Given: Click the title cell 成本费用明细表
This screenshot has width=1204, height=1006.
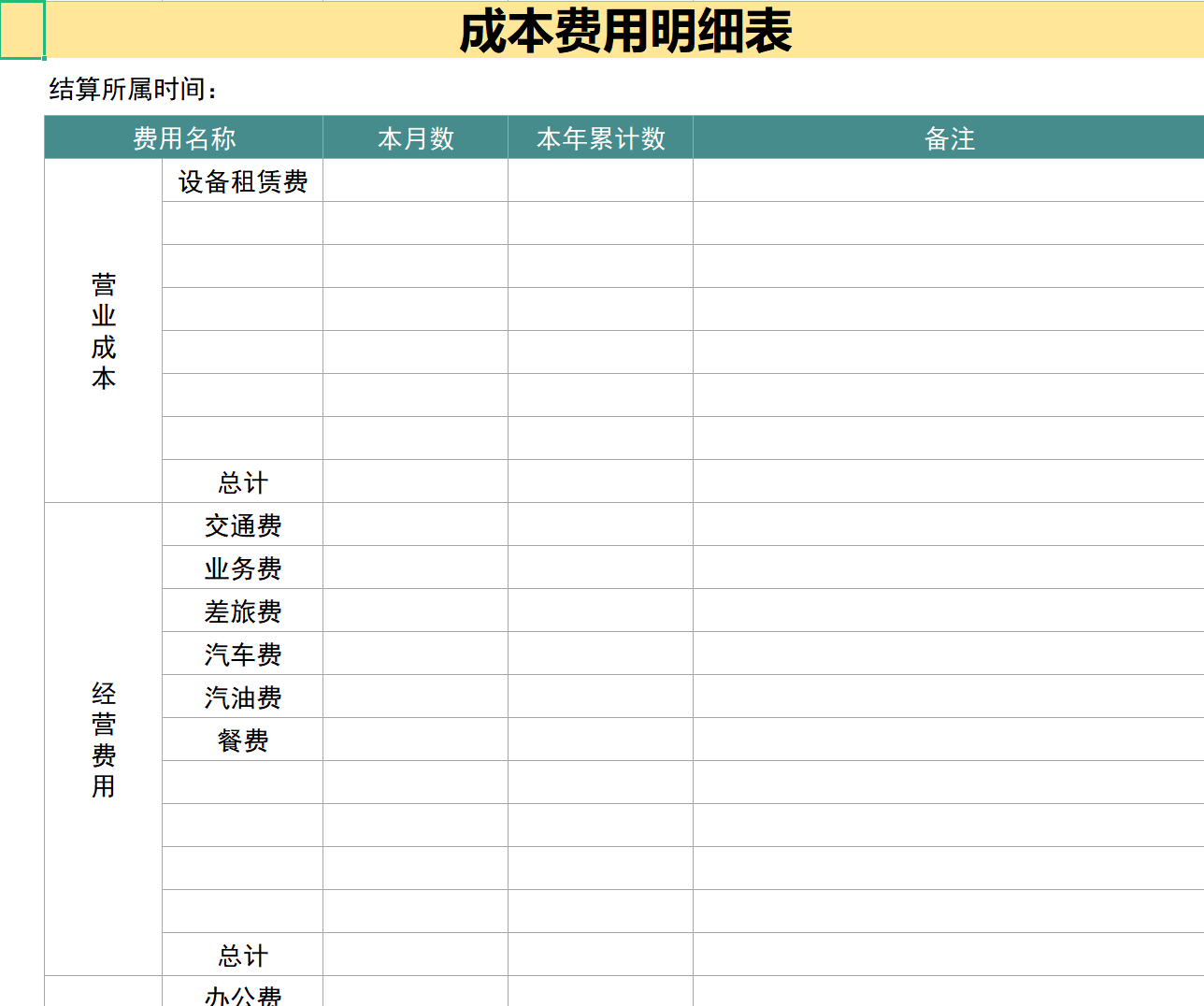Looking at the screenshot, I should tap(626, 31).
